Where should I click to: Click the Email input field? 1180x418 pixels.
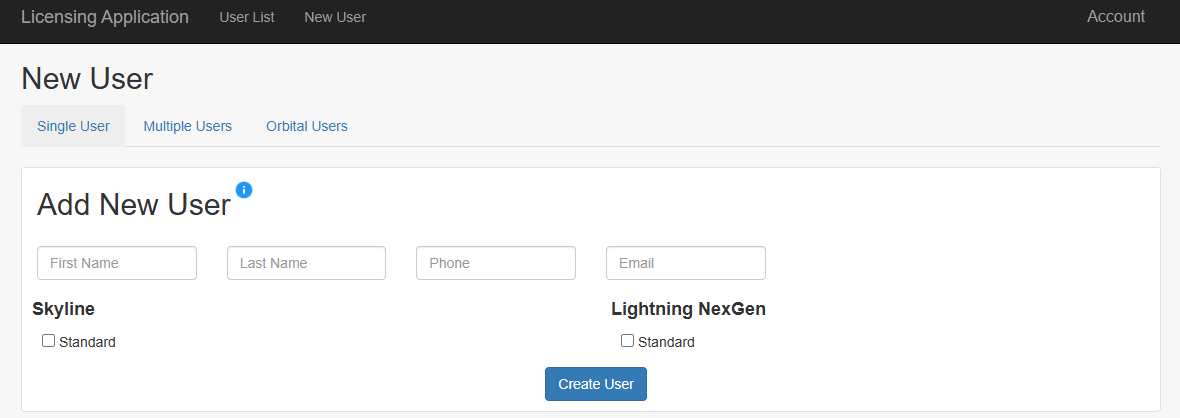pyautogui.click(x=686, y=263)
